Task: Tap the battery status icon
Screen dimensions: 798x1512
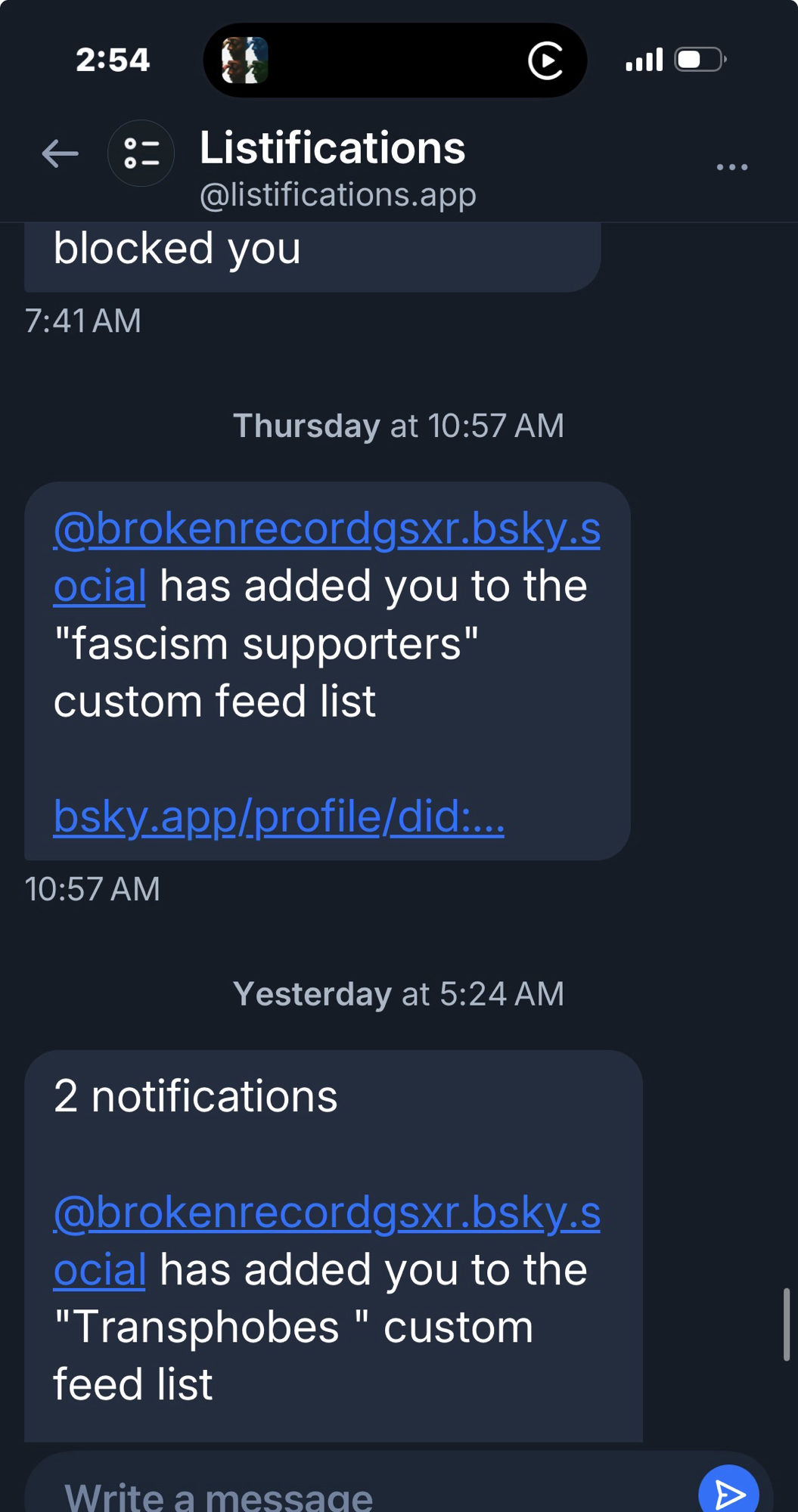Action: click(x=700, y=60)
